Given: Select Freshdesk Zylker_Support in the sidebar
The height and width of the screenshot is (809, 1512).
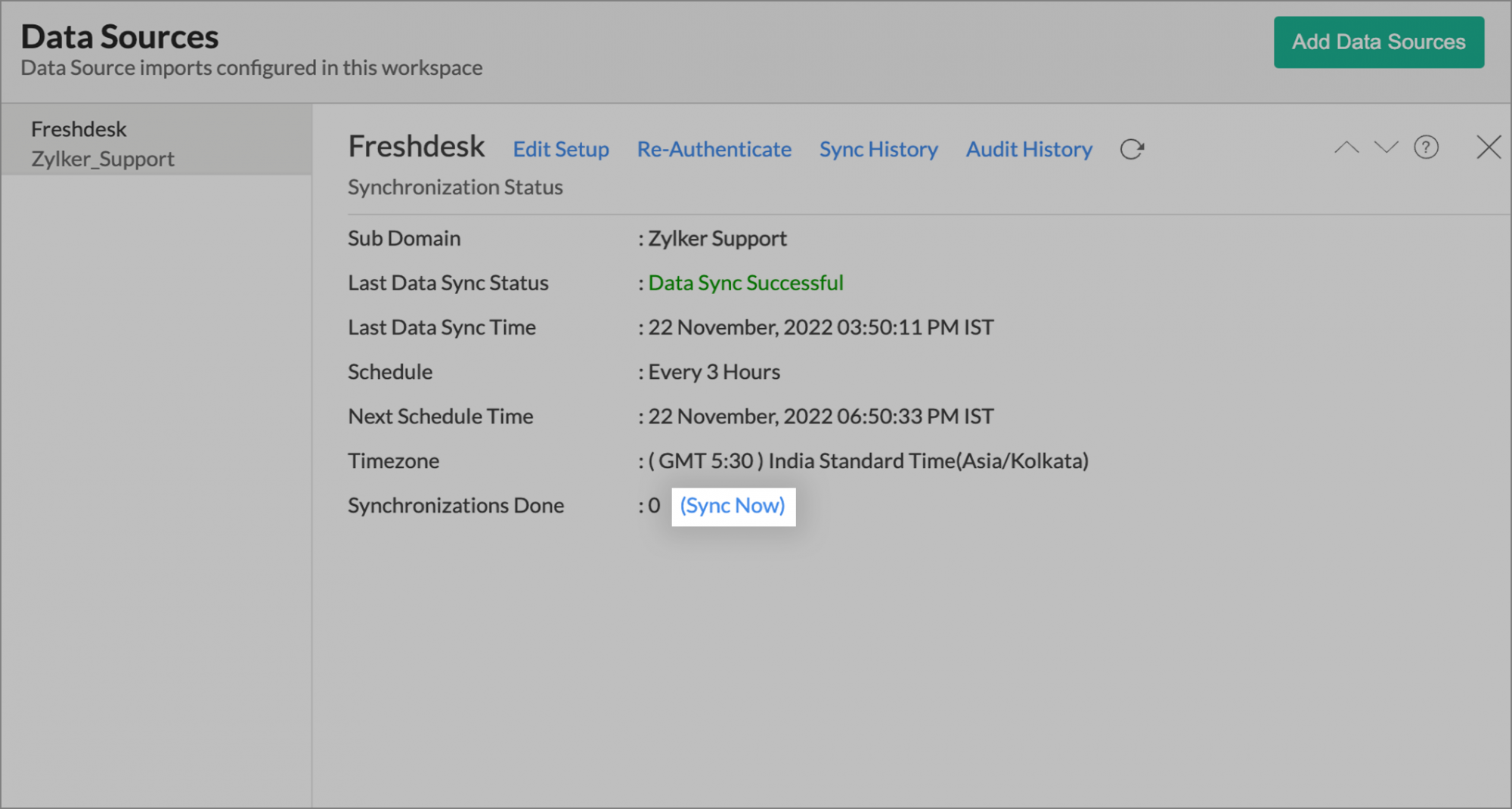Looking at the screenshot, I should pos(102,144).
